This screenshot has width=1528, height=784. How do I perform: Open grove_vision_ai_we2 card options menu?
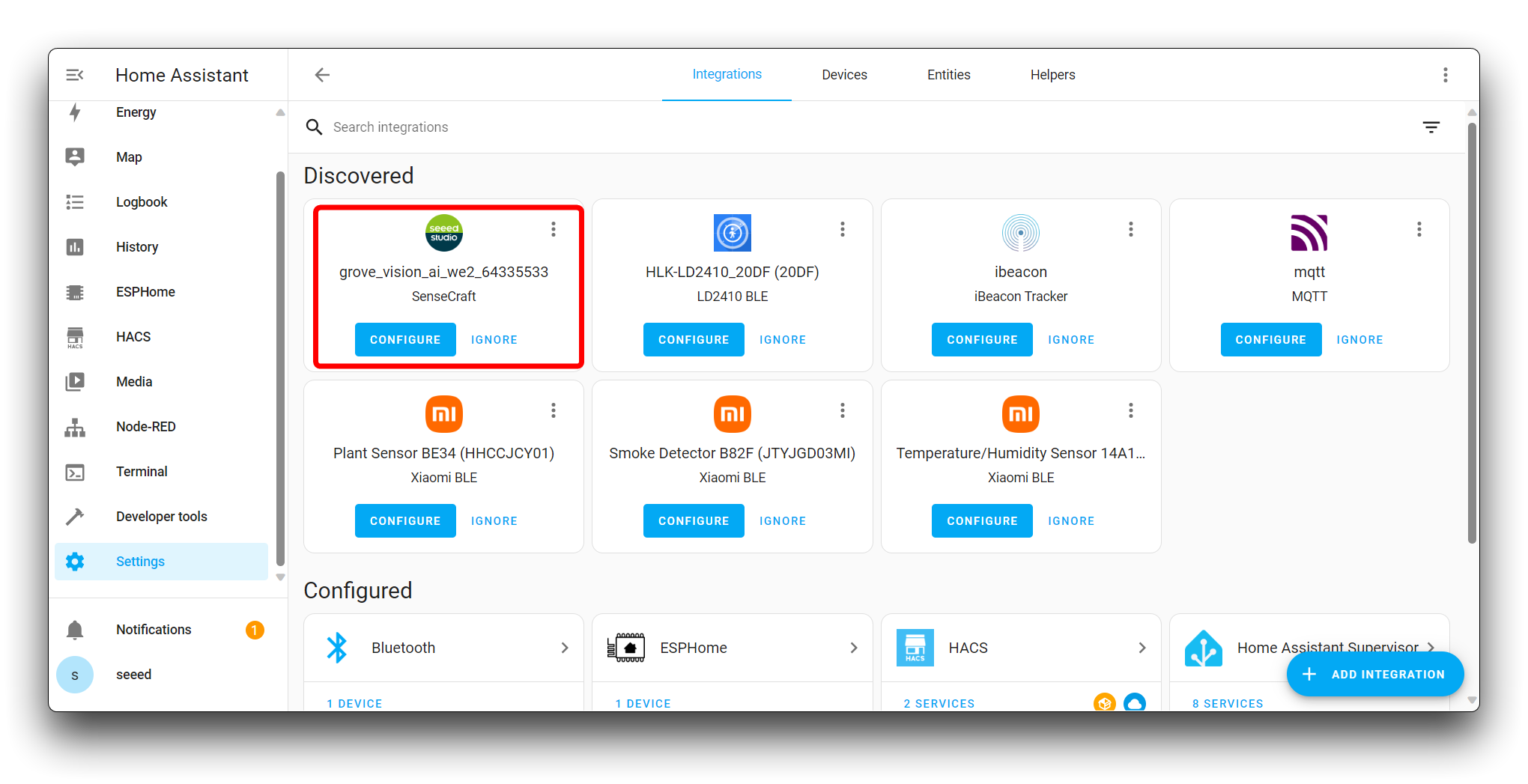(x=554, y=229)
